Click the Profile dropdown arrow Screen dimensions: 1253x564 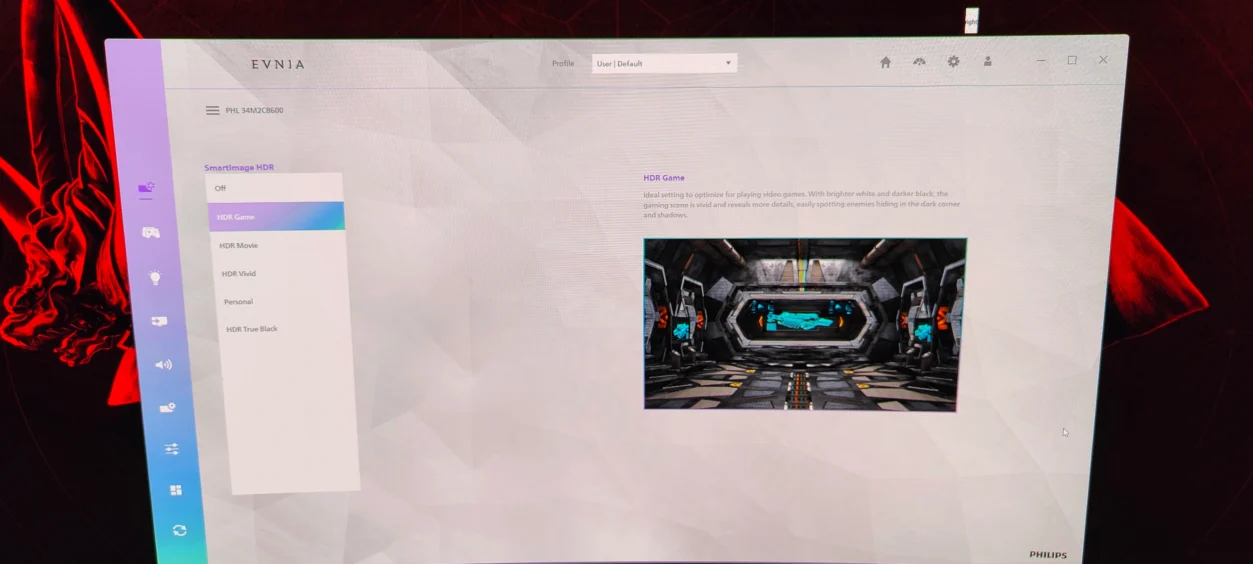click(x=728, y=64)
